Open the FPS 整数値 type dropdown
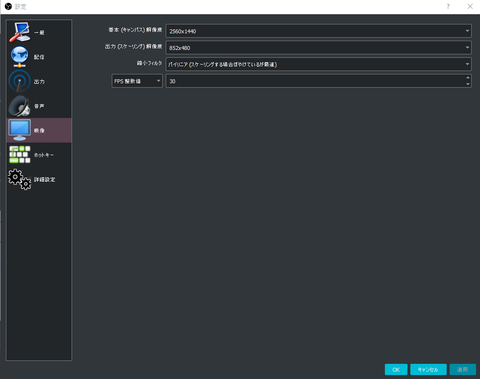Viewport: 480px width, 379px height. click(x=137, y=81)
